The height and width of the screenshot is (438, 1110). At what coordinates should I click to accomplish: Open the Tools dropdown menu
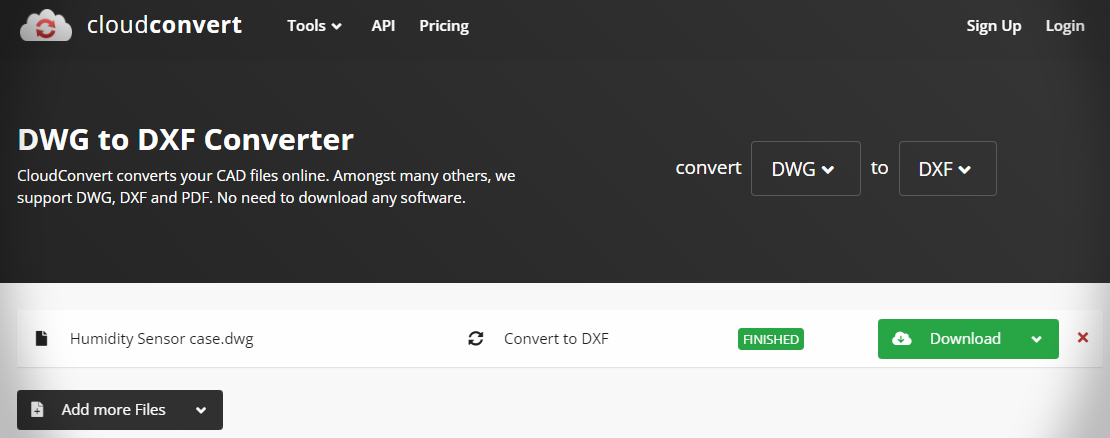click(x=314, y=26)
